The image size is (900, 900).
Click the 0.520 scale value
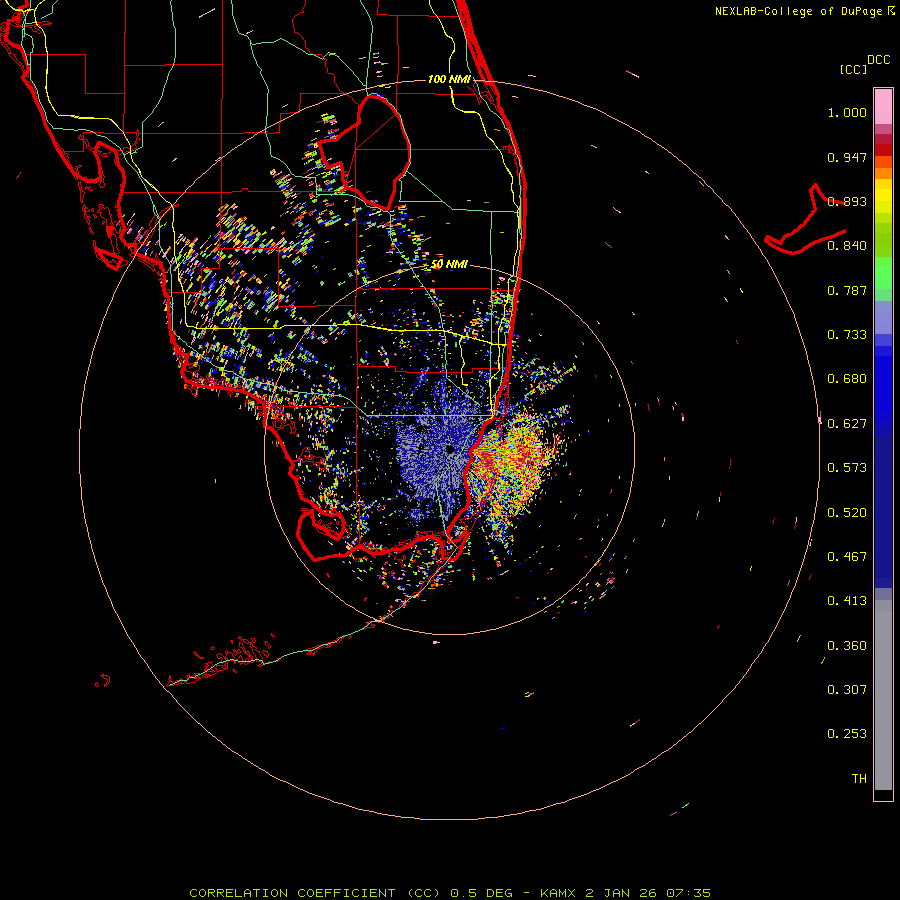coord(847,513)
